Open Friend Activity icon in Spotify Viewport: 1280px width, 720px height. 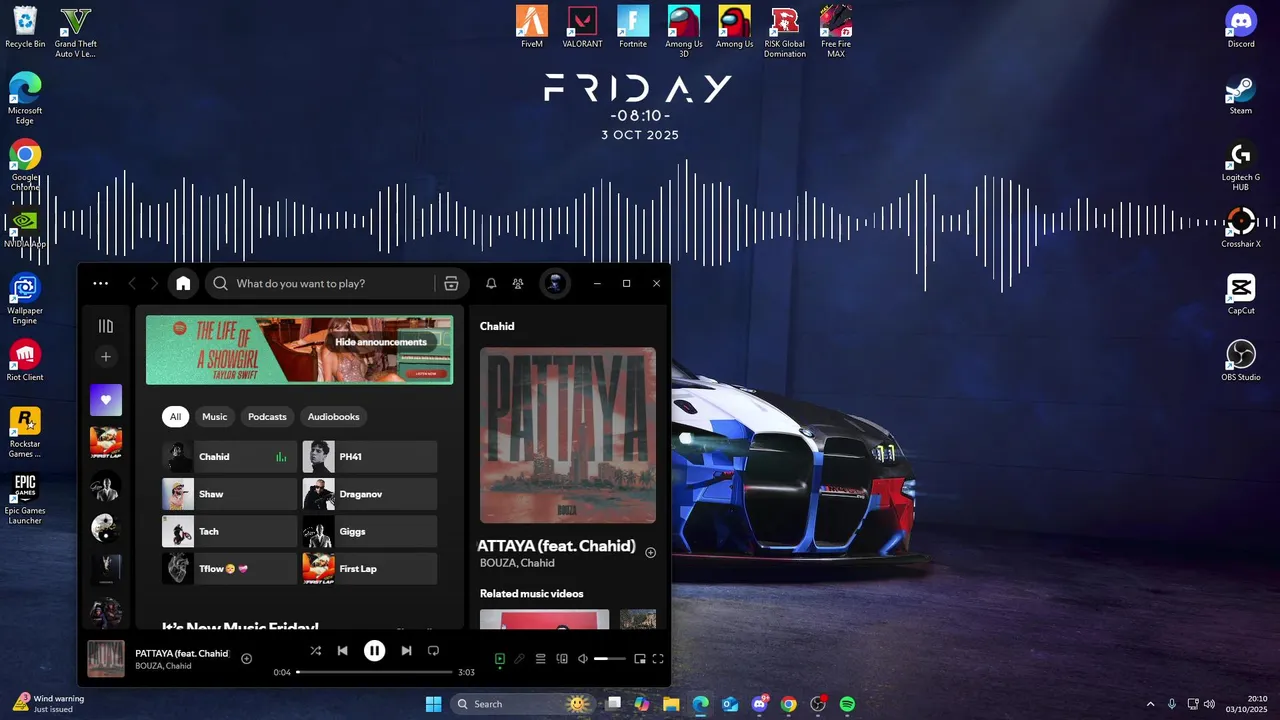517,283
